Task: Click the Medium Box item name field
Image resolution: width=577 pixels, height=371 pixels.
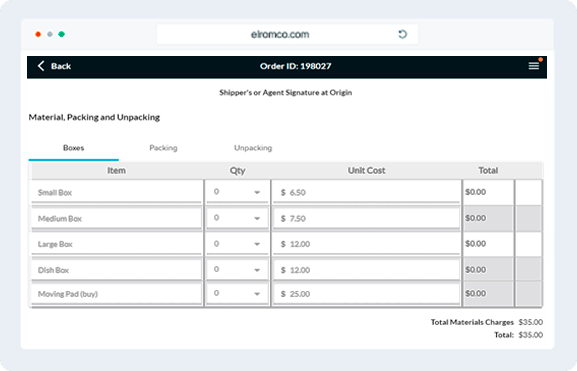Action: 116,218
